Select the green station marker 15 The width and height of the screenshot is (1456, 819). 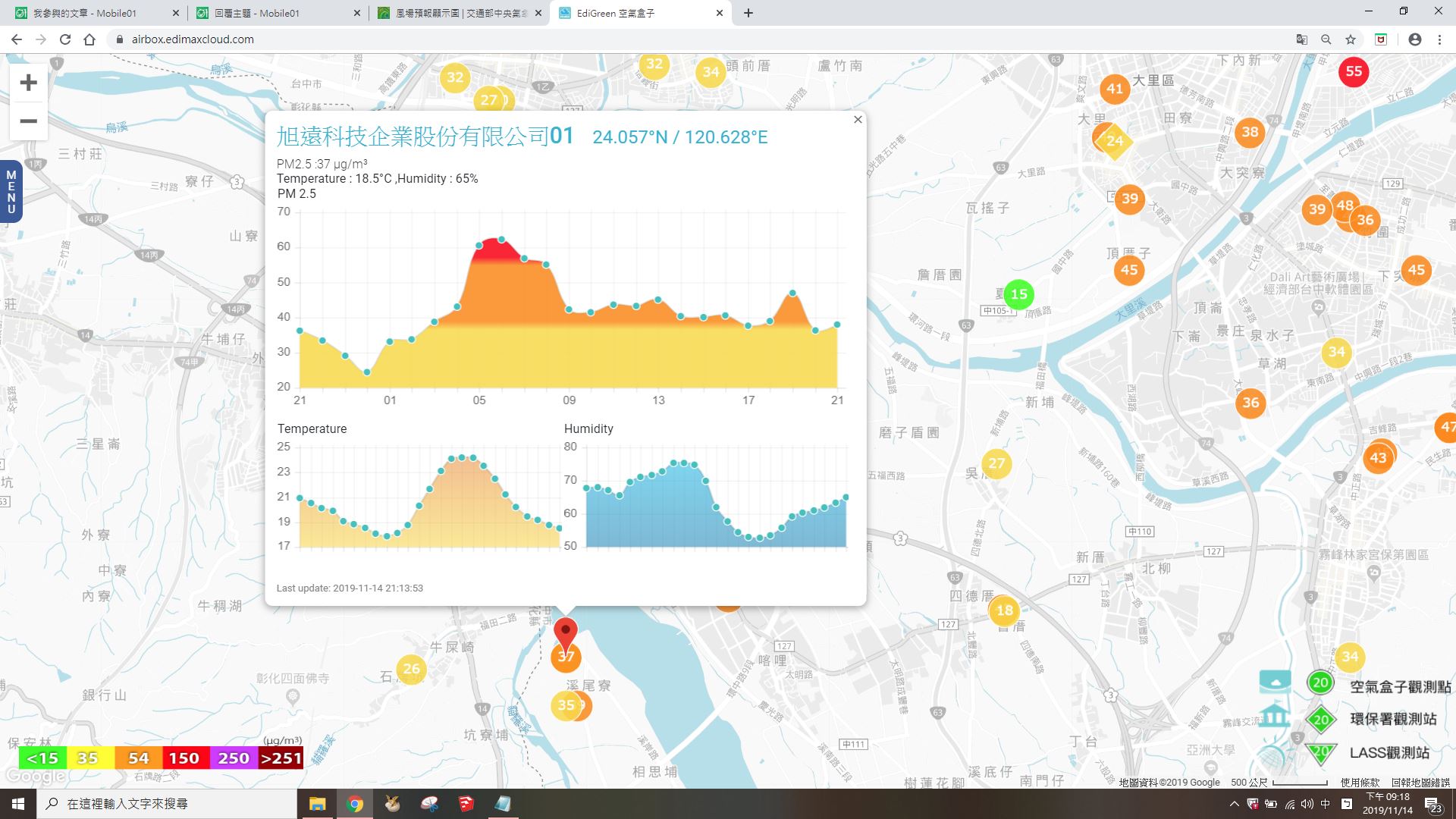click(x=1018, y=294)
